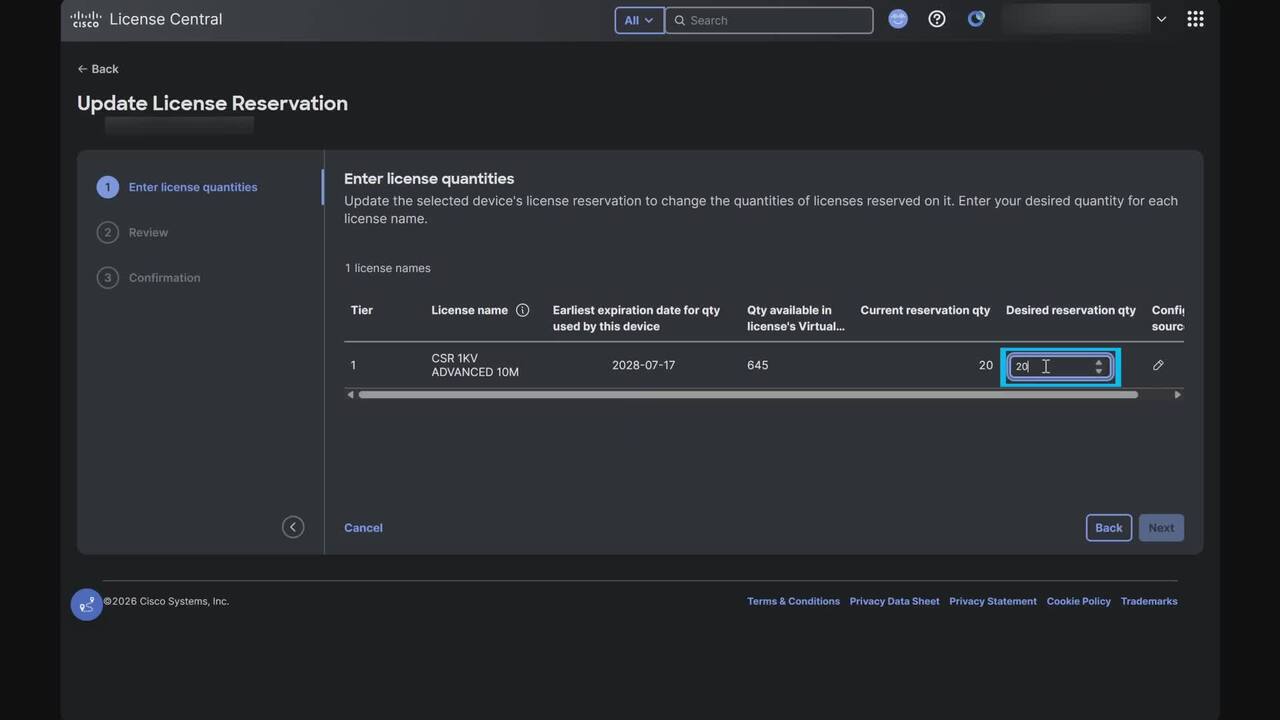Screen dimensions: 1280x720
Task: Select the Enter license quantities step
Action: 192,187
